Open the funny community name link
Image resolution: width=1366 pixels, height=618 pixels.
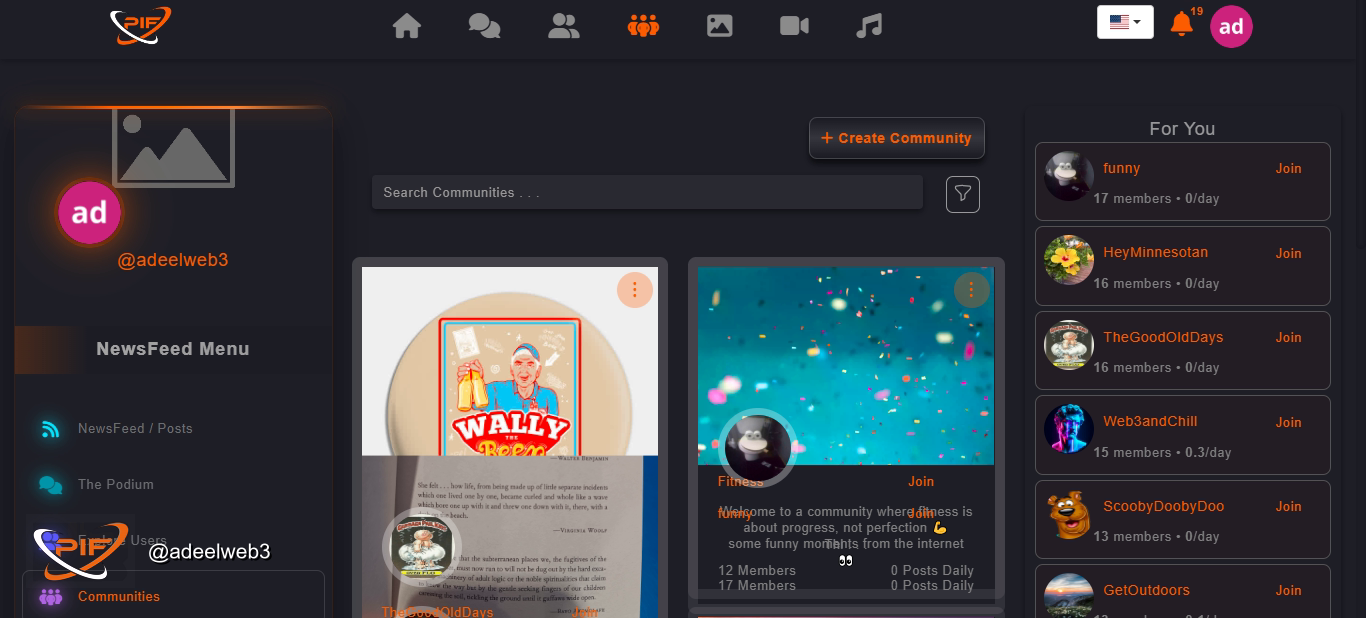(x=1121, y=168)
